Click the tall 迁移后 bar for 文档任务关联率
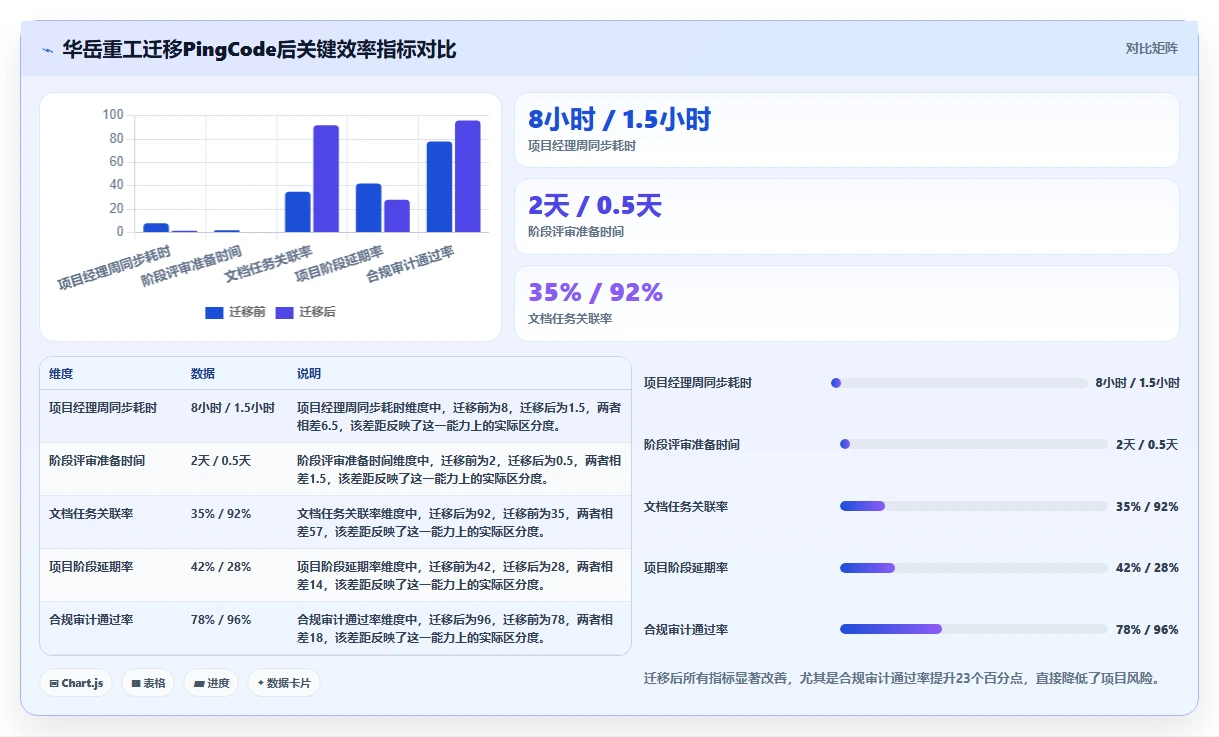 [x=326, y=179]
